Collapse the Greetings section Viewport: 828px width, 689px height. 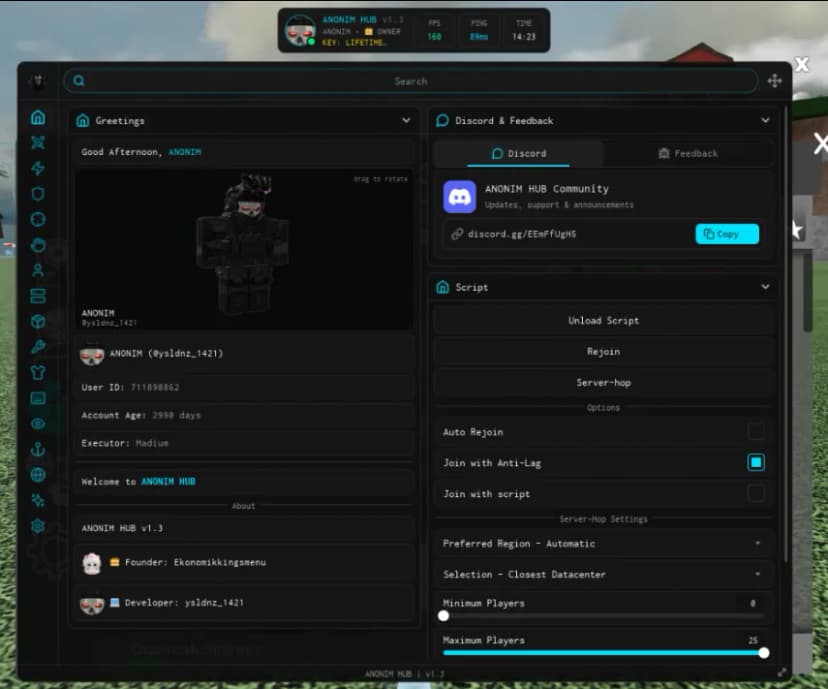(x=406, y=120)
